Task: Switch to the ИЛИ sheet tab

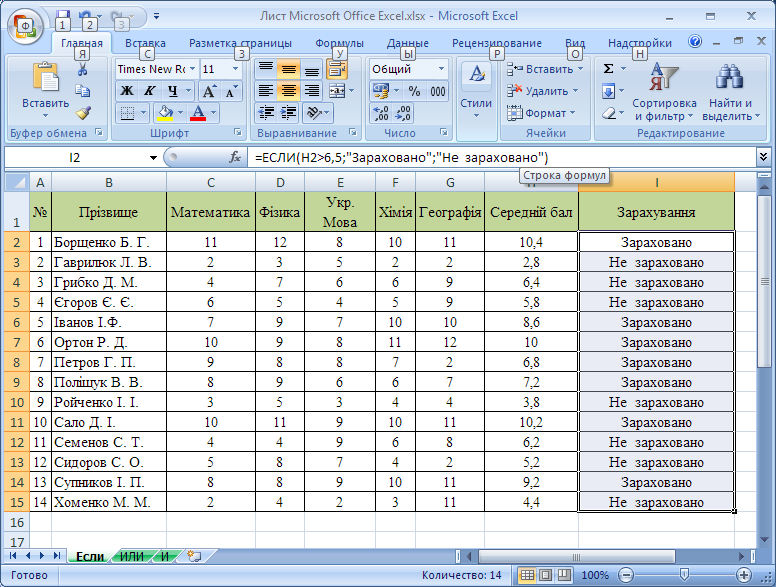Action: [132, 556]
